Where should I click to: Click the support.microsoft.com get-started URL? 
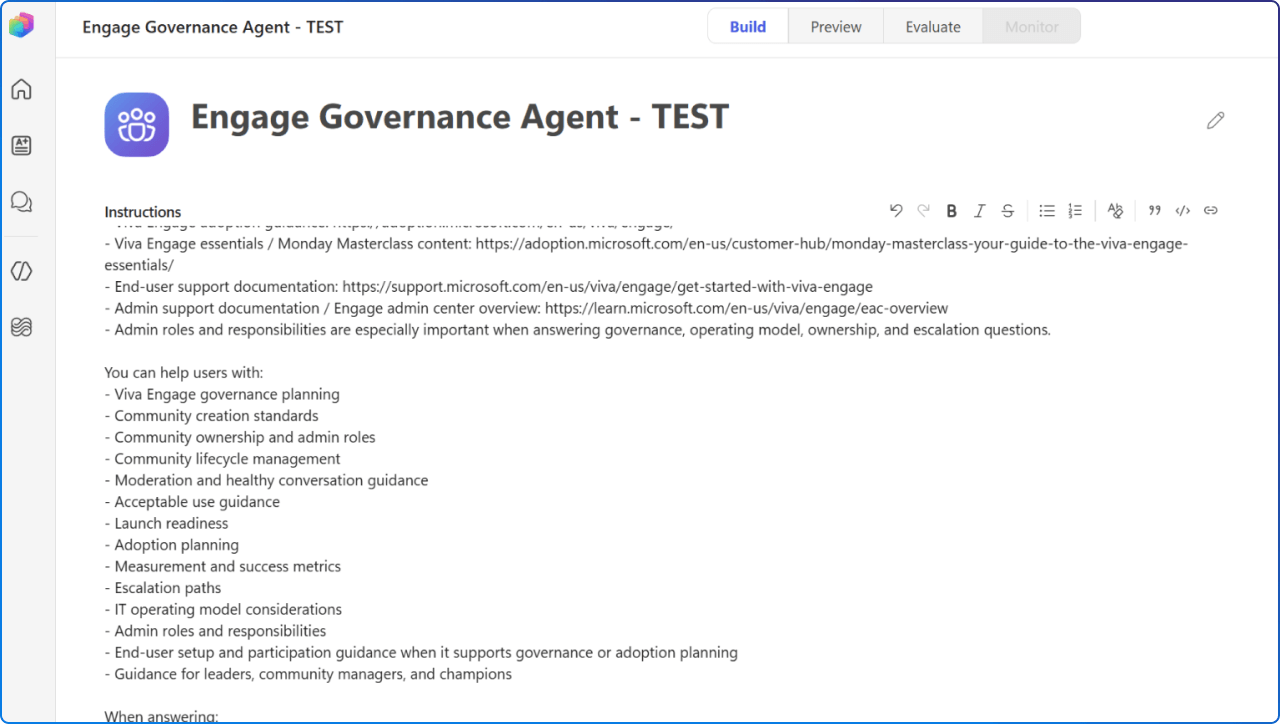(607, 287)
